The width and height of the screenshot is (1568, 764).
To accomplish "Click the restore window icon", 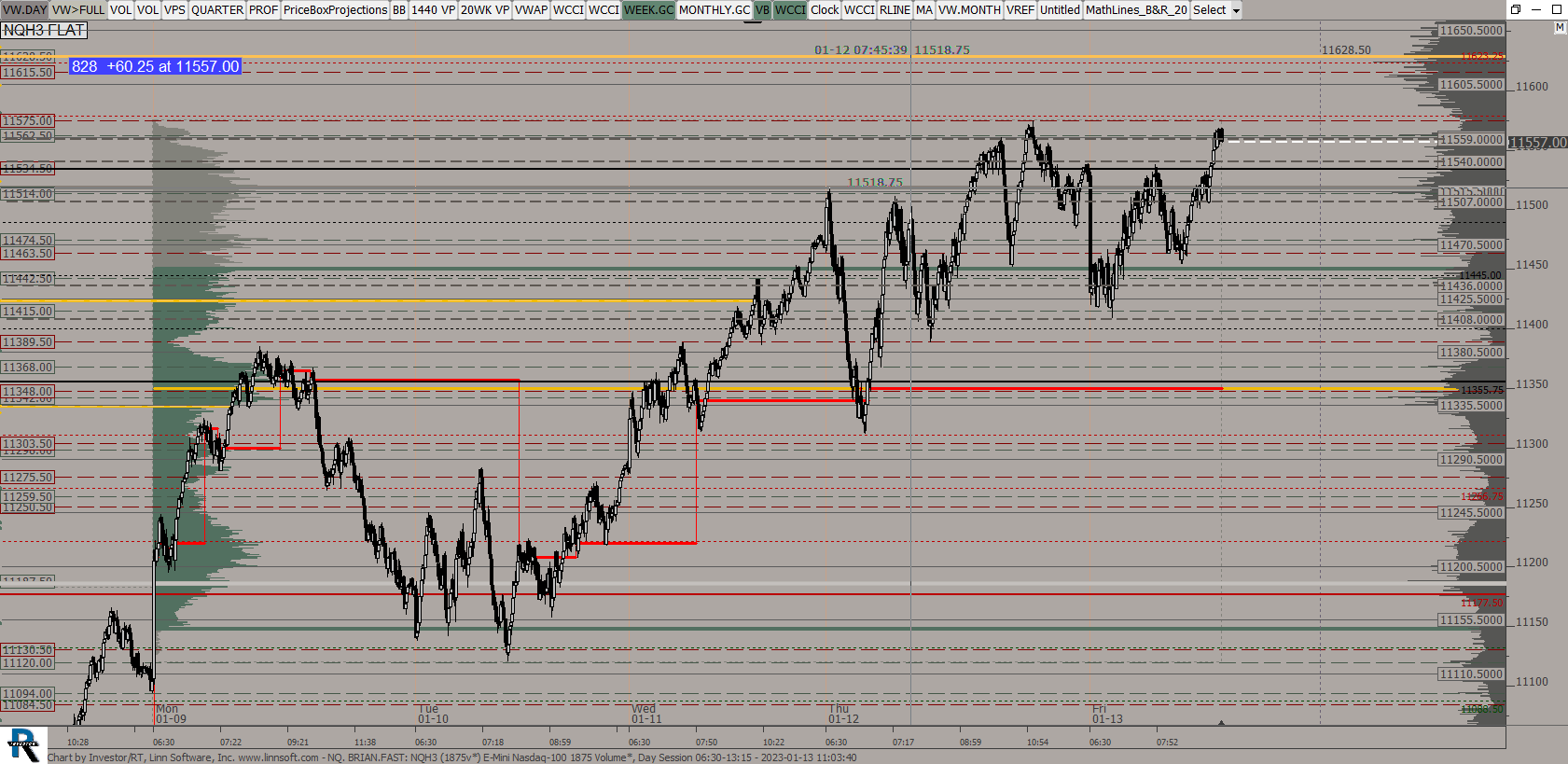I will click(1516, 9).
